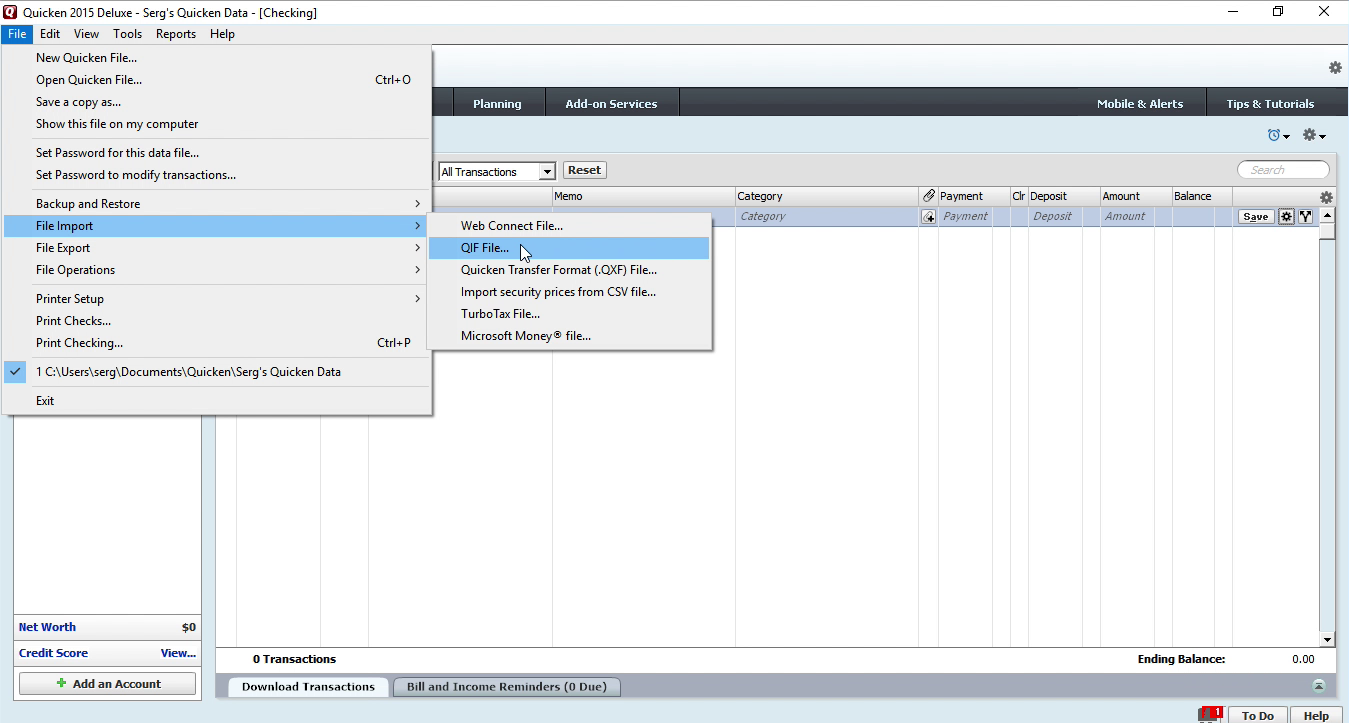Click into the register Search field
1349x723 pixels.
(1284, 170)
